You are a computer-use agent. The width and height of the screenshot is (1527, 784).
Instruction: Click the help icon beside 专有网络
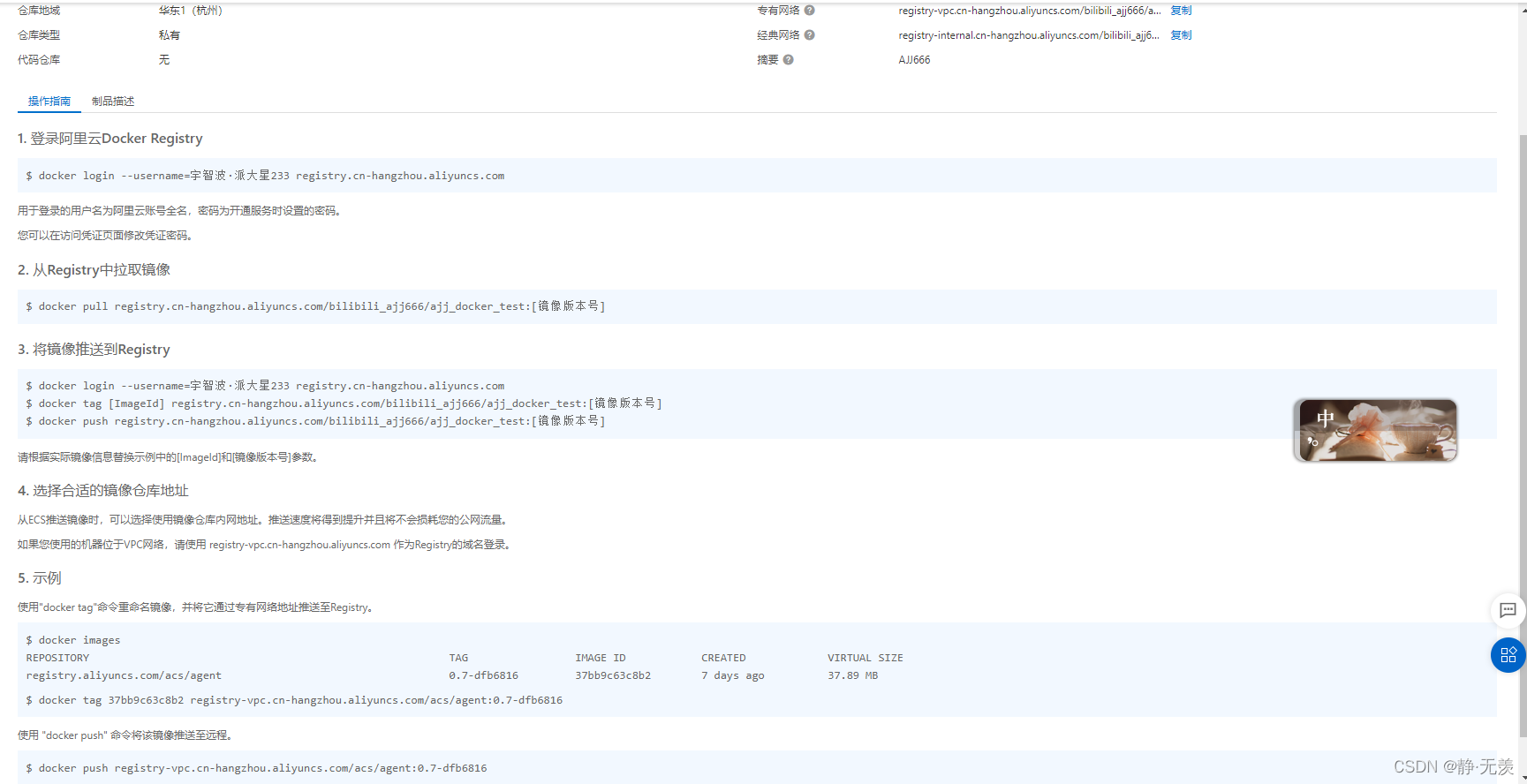(x=810, y=11)
